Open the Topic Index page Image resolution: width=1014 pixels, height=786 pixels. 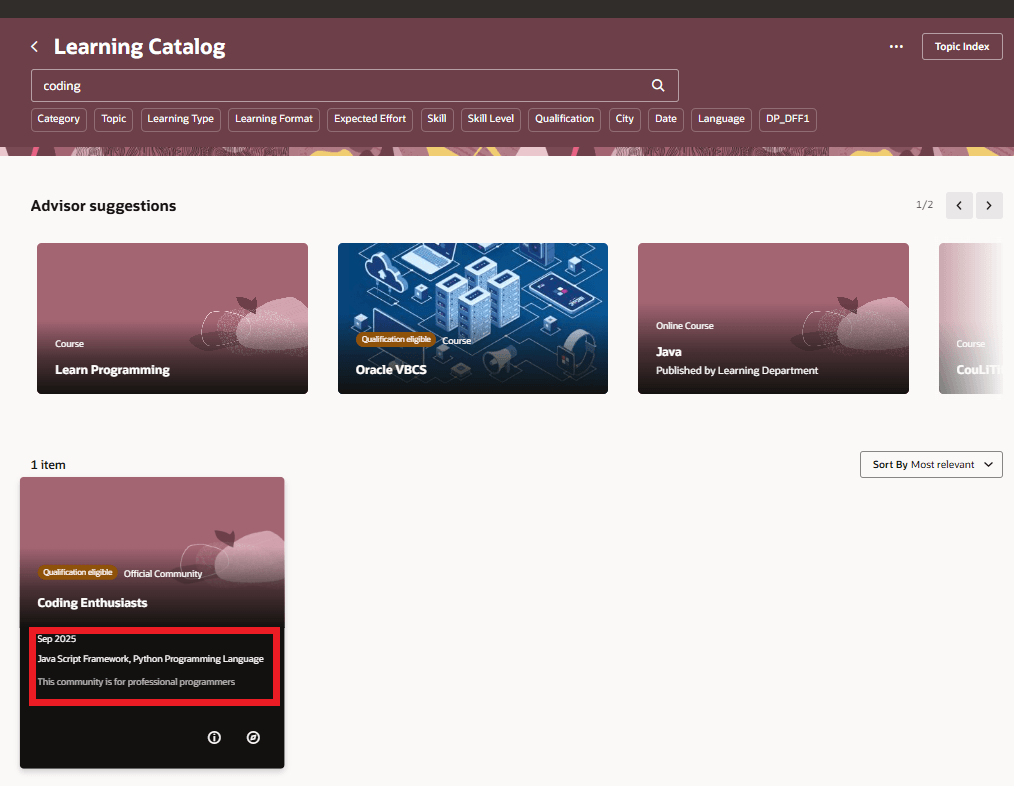coord(961,46)
